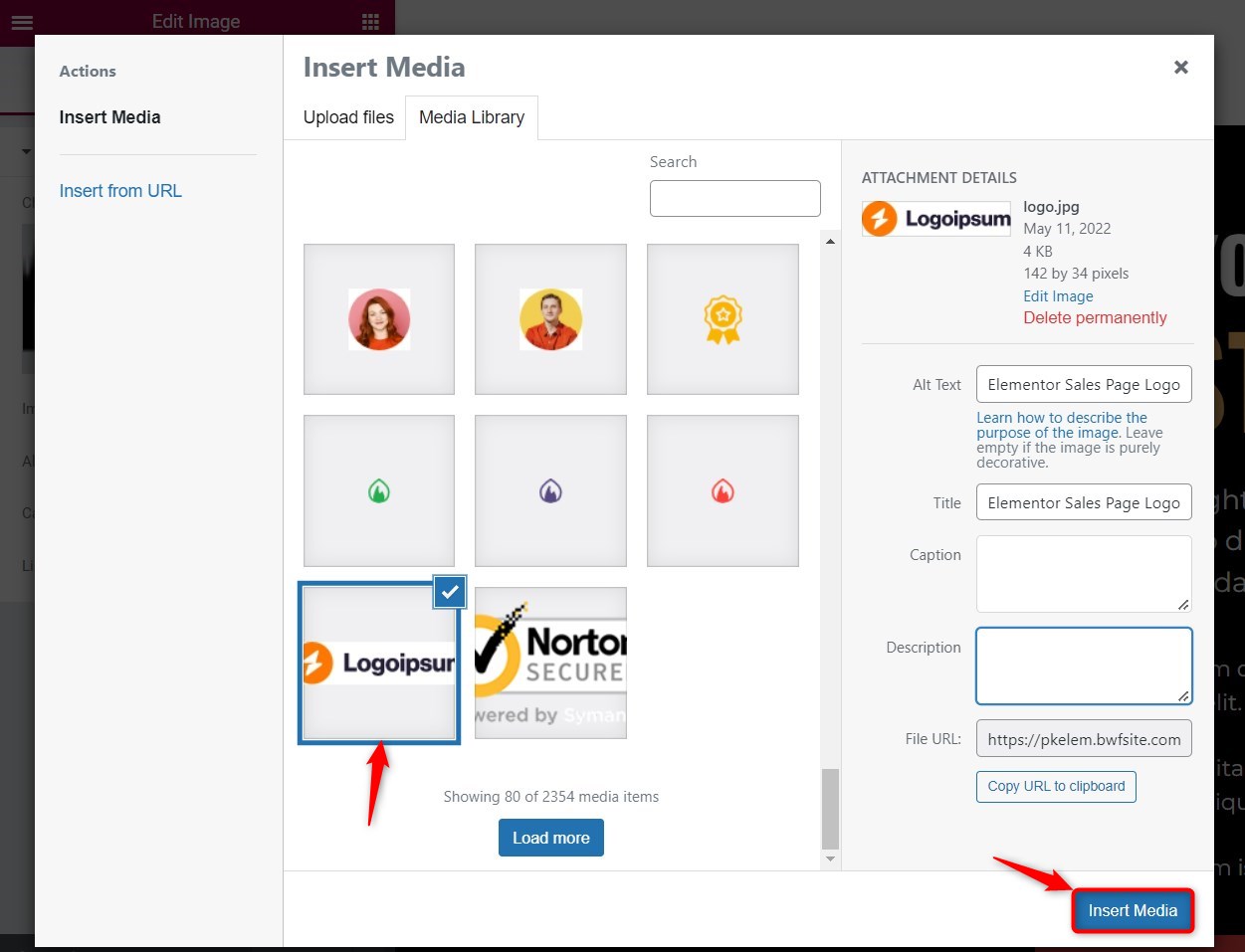Follow the image description help link
The width and height of the screenshot is (1245, 952).
click(x=1061, y=425)
